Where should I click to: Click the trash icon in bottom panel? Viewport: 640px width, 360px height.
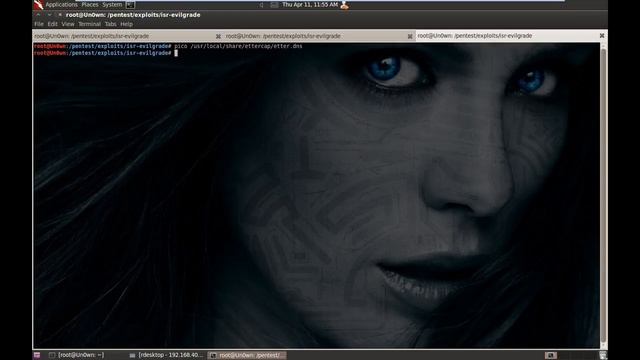click(x=603, y=355)
